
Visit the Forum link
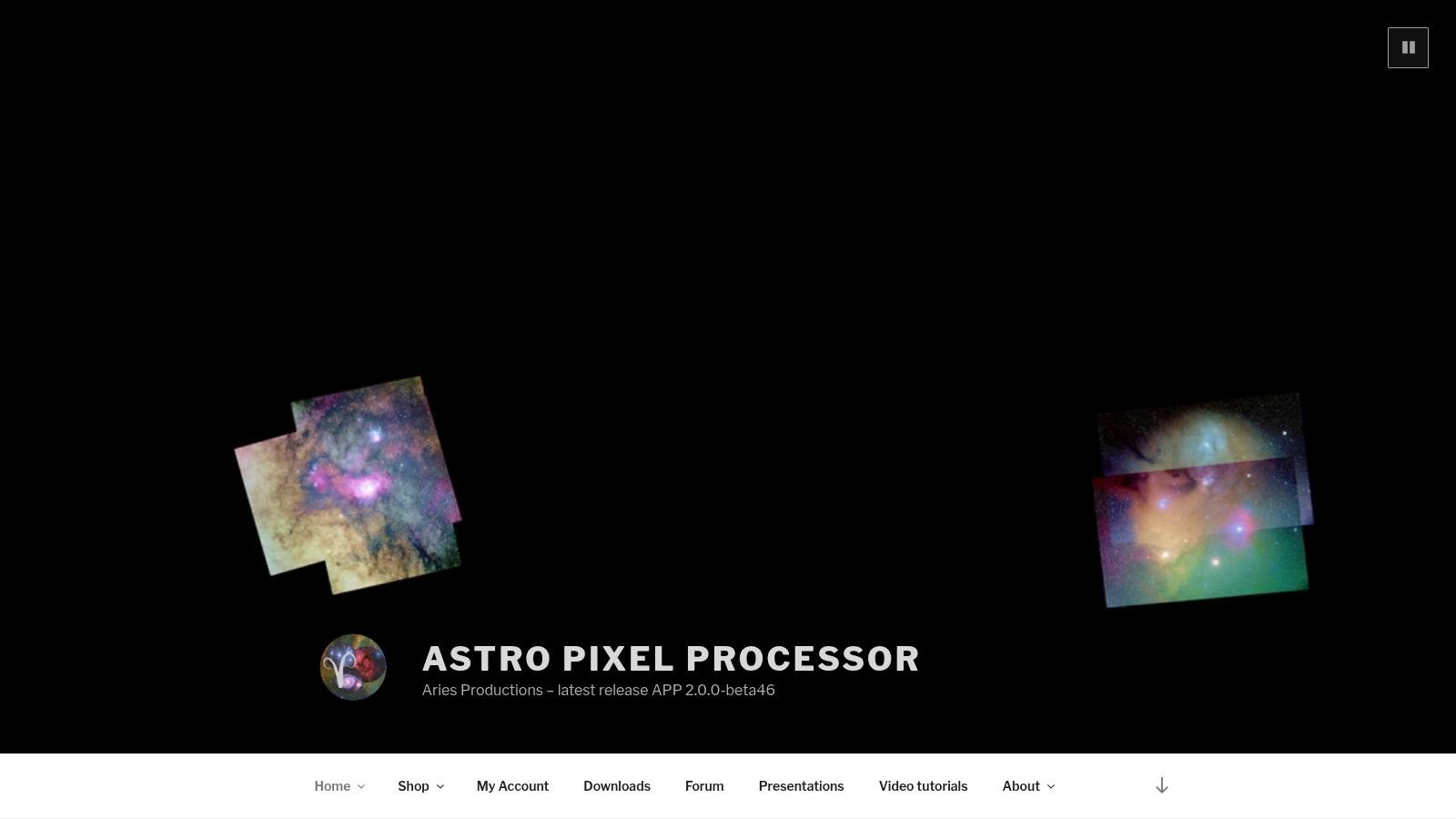[704, 786]
